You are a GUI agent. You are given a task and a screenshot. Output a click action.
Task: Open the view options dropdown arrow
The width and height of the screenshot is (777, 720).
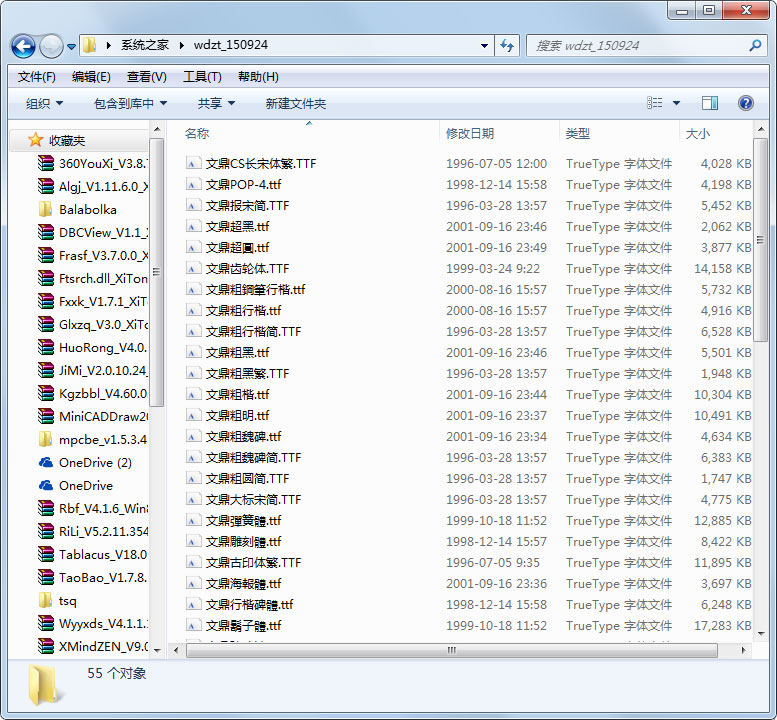(676, 103)
